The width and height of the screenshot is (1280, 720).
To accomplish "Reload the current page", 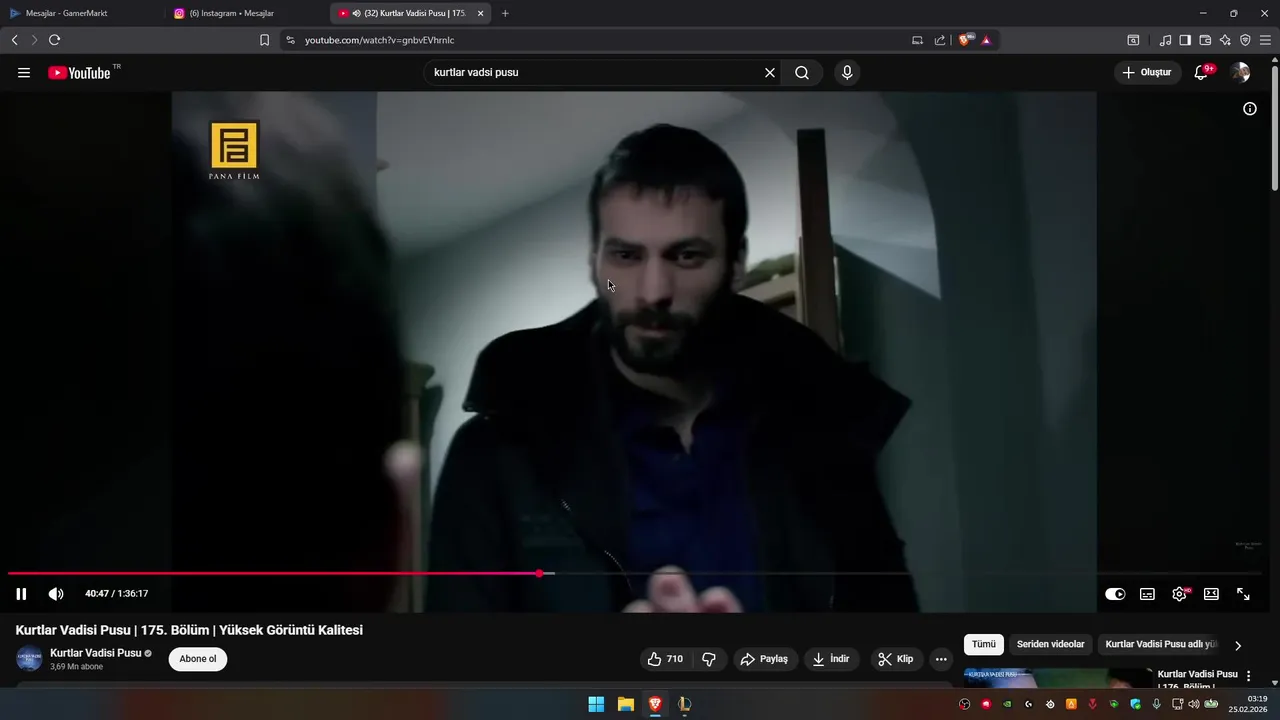I will [55, 40].
